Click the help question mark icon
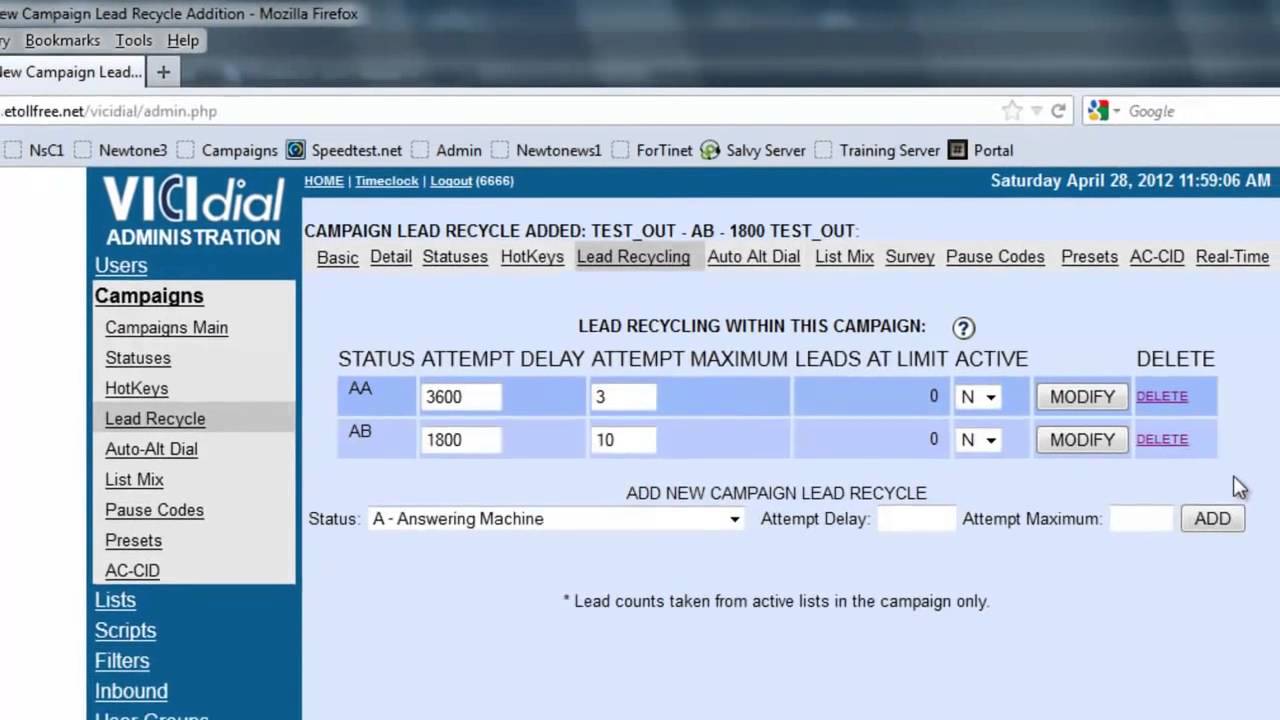1280x720 pixels. click(963, 328)
